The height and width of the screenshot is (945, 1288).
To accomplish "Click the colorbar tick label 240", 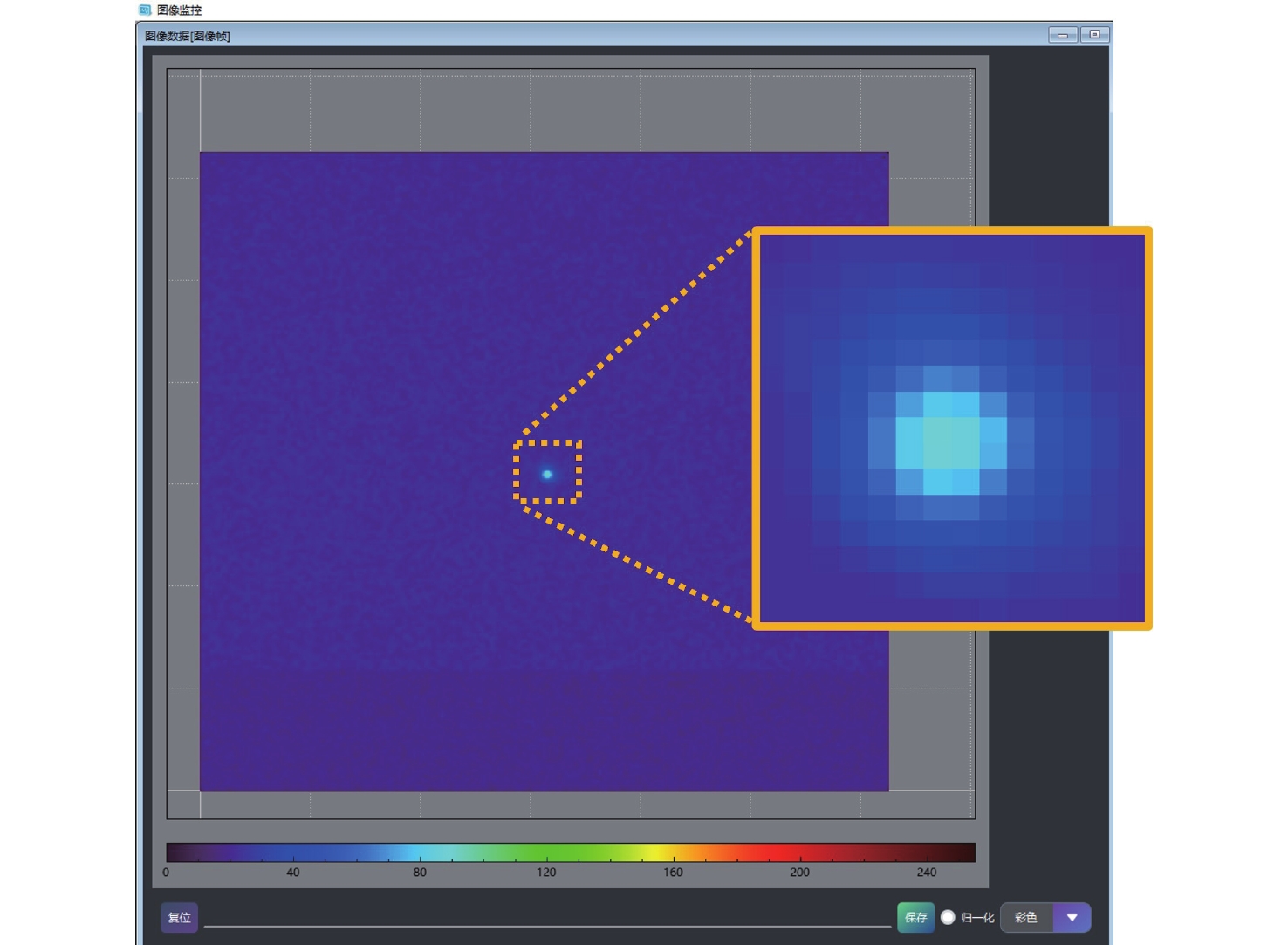I will click(926, 872).
